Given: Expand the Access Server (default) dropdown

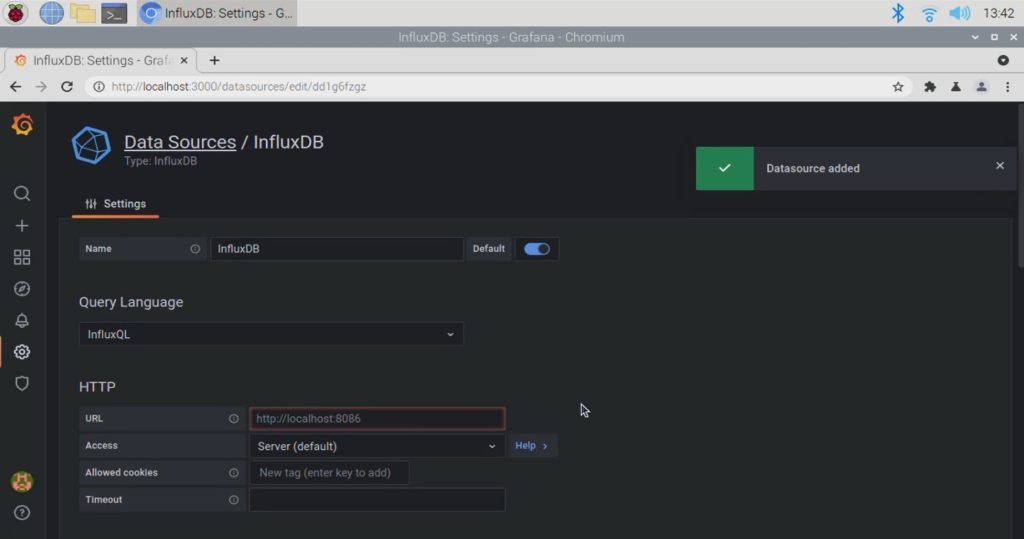Looking at the screenshot, I should (x=376, y=446).
